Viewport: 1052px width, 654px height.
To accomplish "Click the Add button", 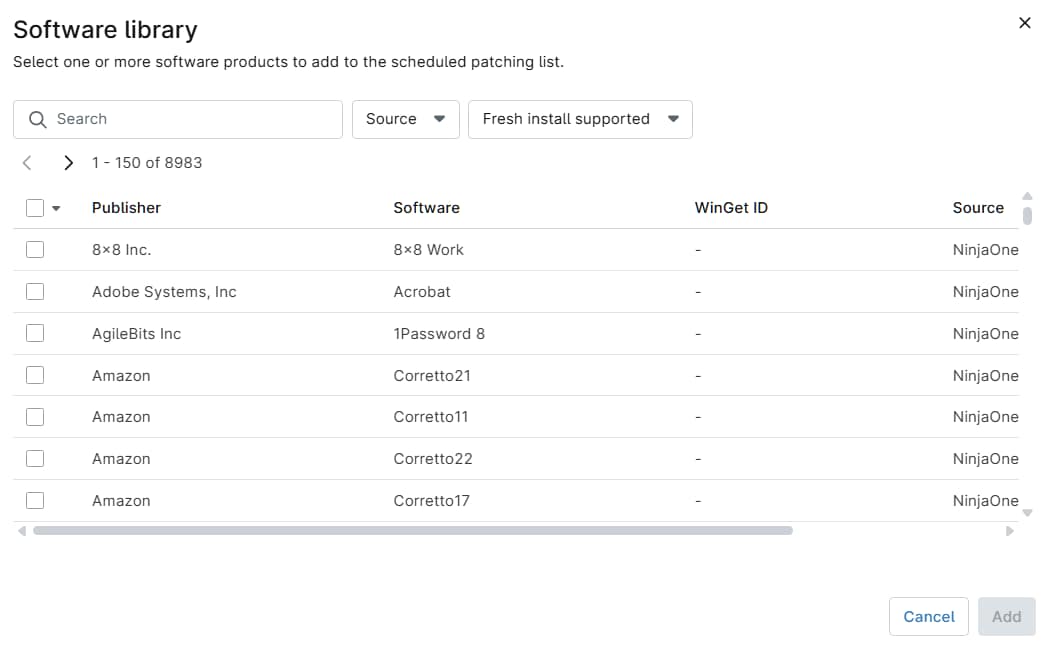I will [1006, 616].
